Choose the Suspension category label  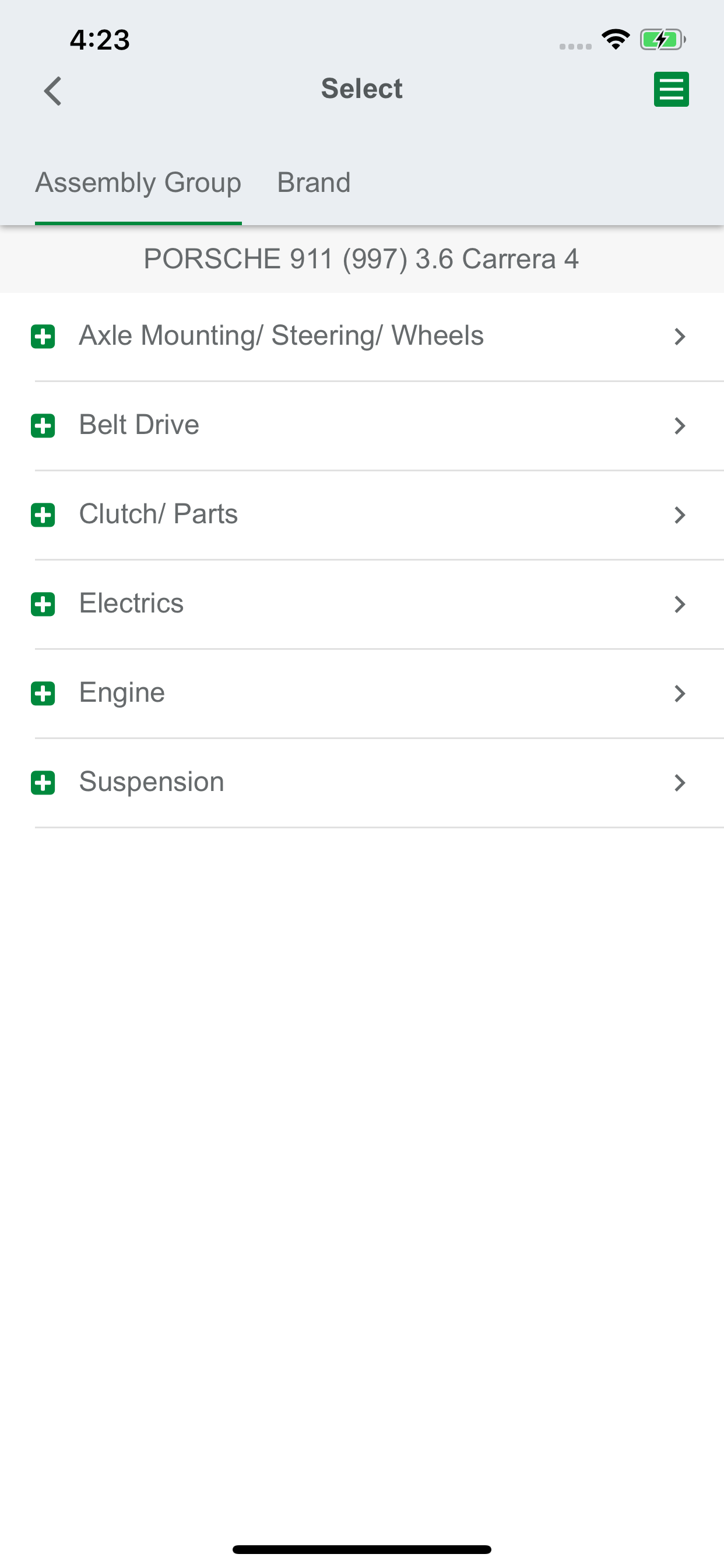click(152, 782)
